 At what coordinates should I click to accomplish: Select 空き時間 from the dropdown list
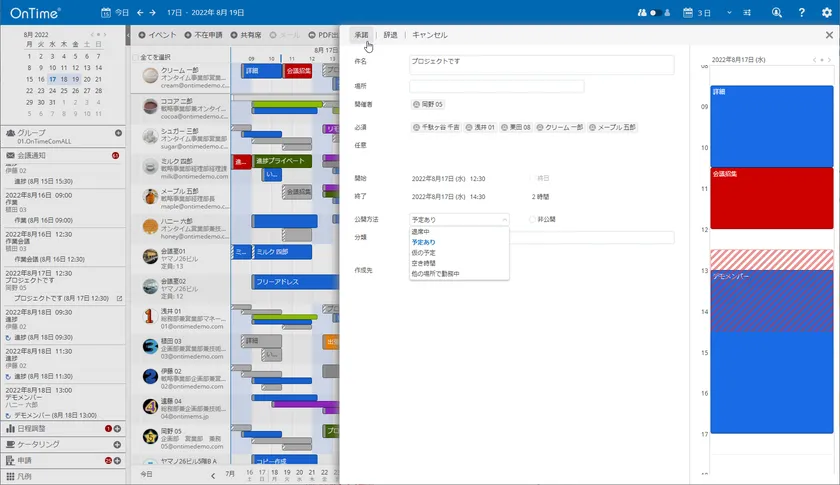pyautogui.click(x=425, y=263)
